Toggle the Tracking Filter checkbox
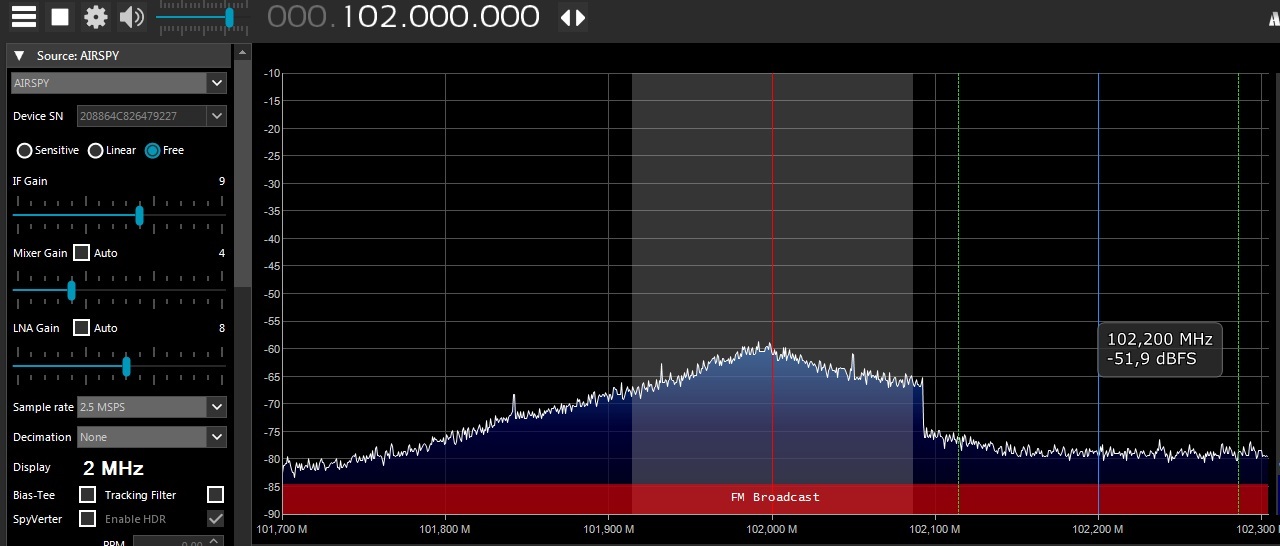 (x=215, y=494)
